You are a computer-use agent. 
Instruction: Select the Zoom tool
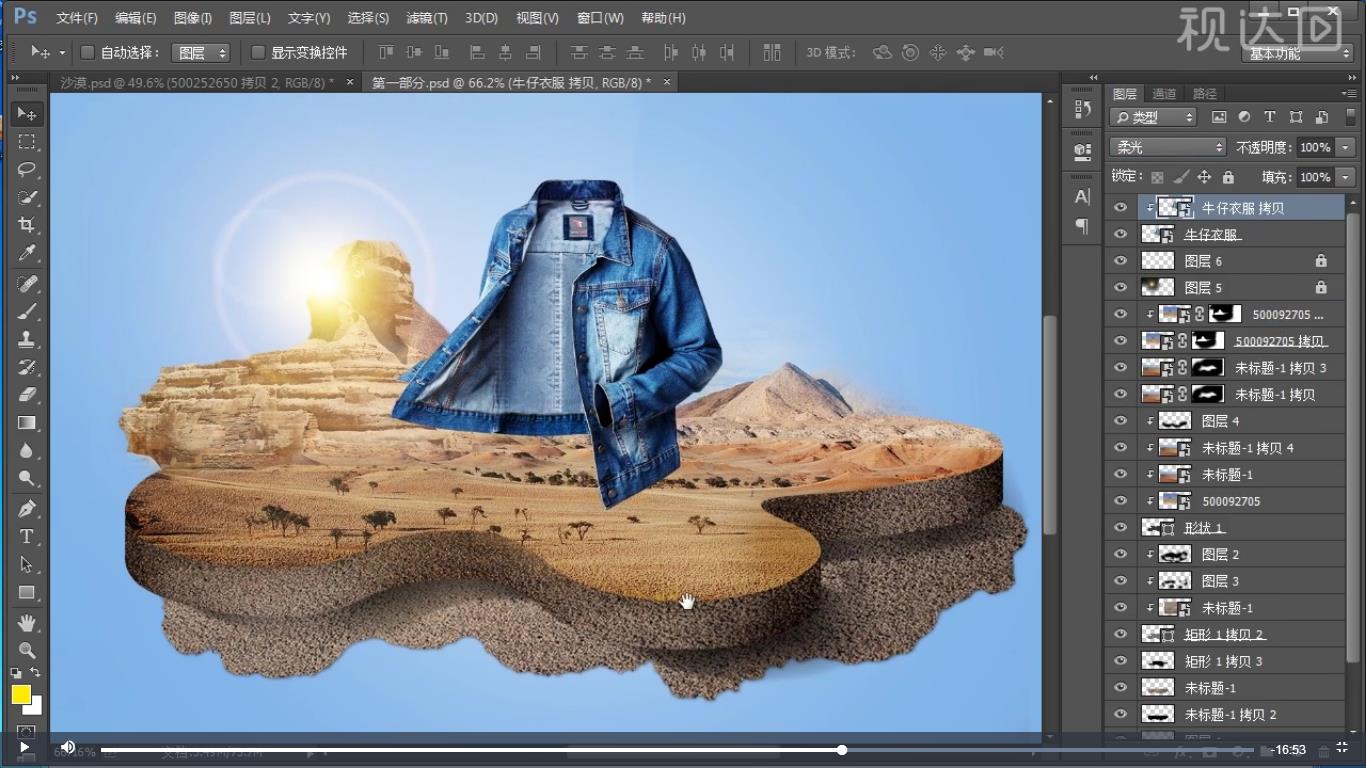click(27, 651)
